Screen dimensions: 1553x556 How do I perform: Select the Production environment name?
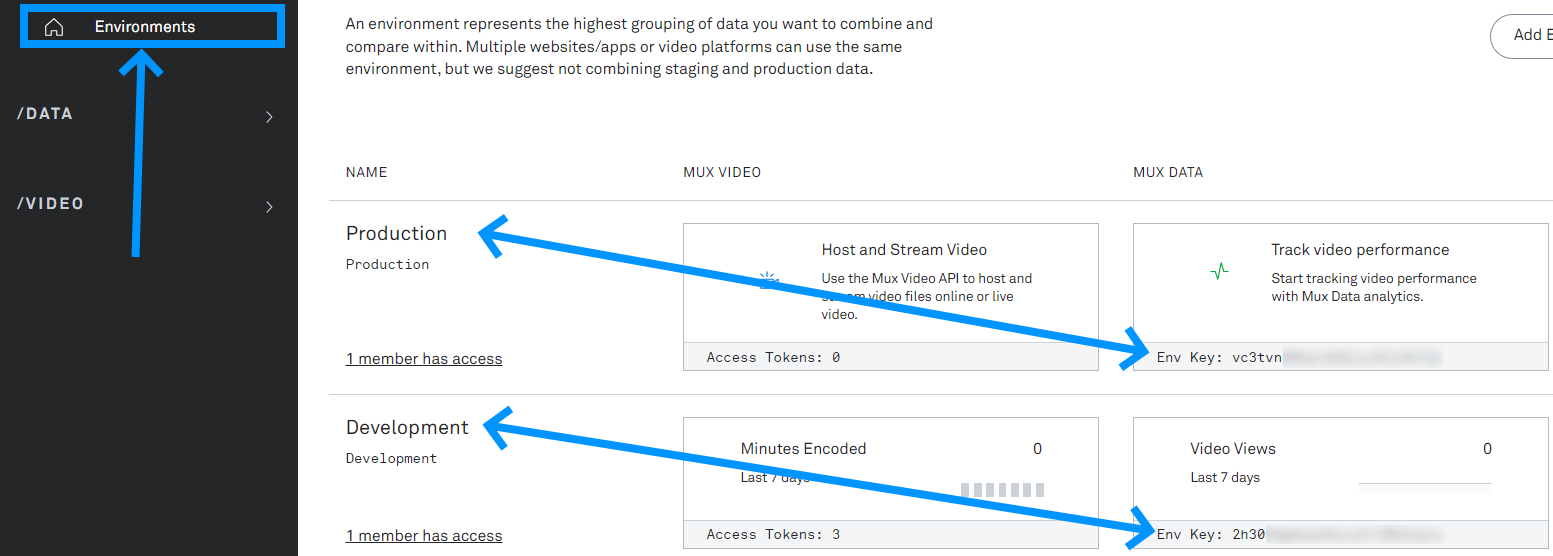click(396, 233)
